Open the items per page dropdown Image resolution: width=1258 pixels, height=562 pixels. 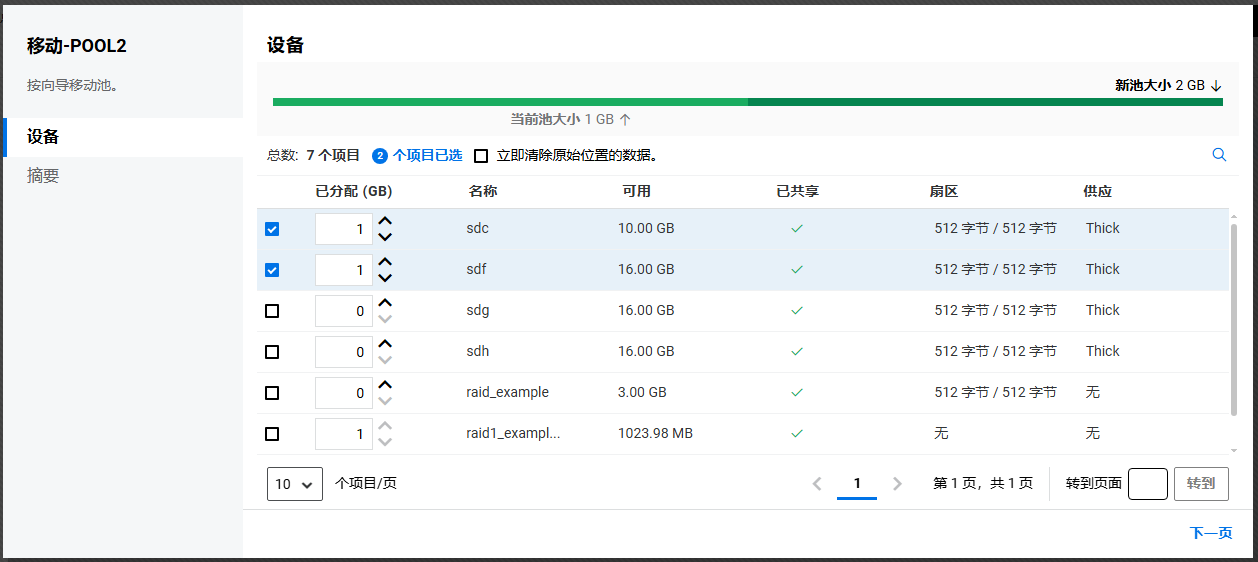[295, 484]
